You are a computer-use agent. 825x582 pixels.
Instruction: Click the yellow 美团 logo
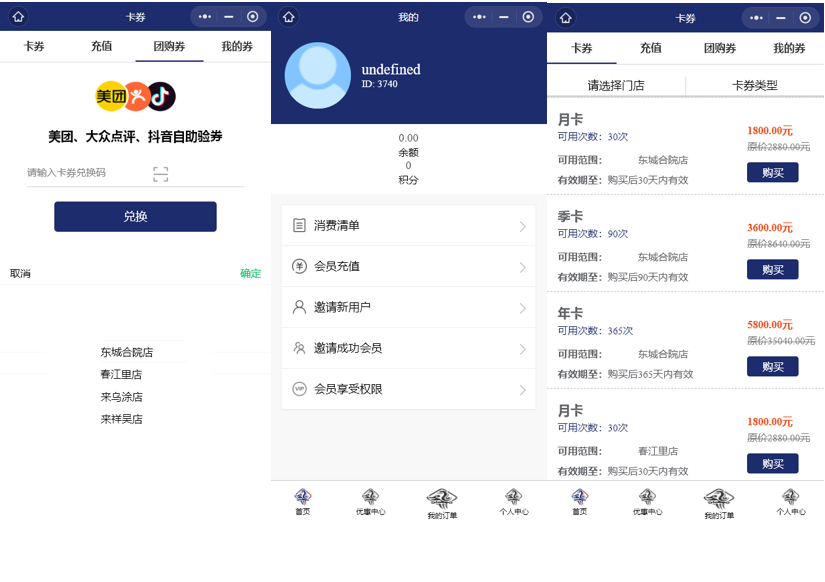tap(110, 96)
